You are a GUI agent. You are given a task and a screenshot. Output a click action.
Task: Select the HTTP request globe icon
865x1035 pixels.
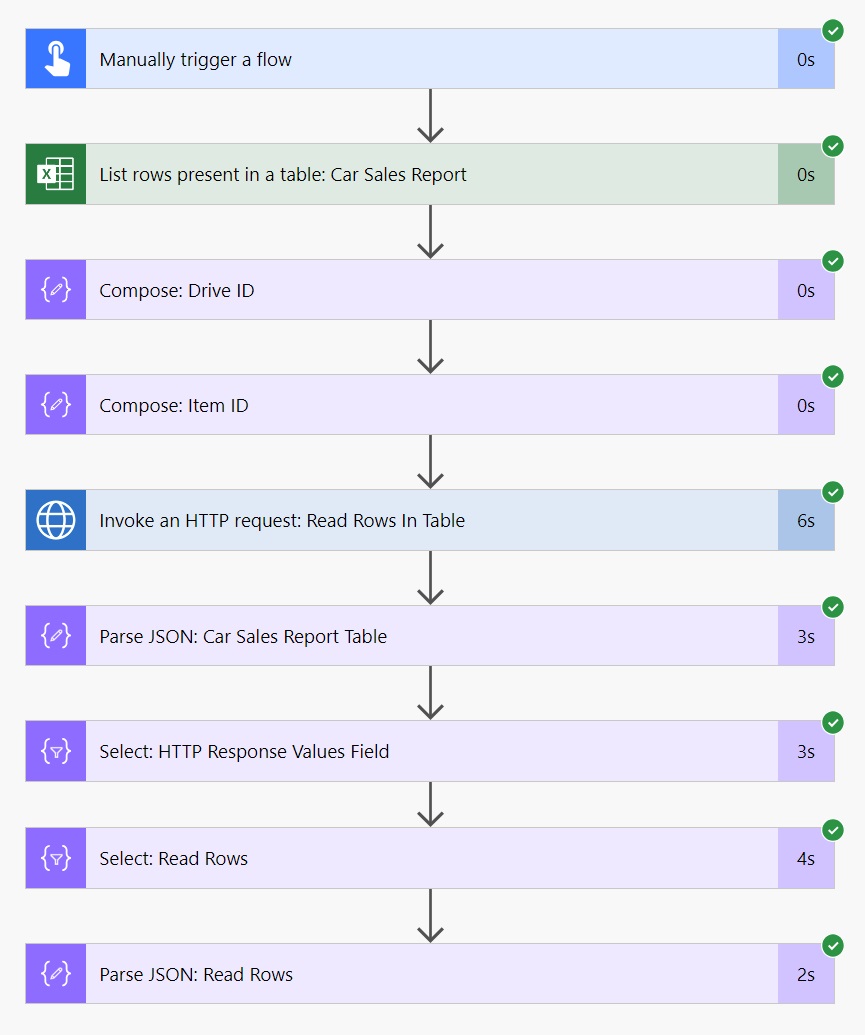click(56, 520)
